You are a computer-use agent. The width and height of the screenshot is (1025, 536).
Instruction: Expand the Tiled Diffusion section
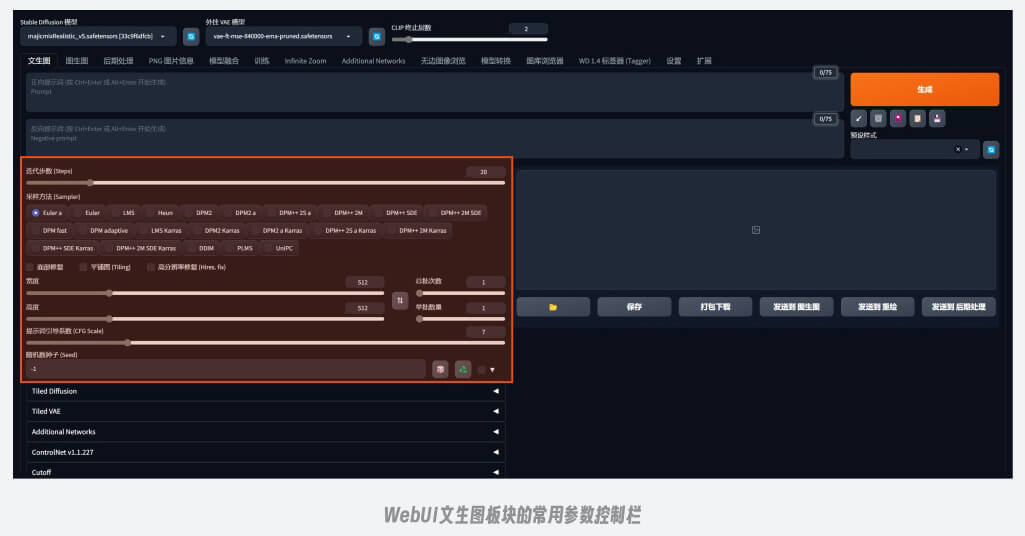265,391
